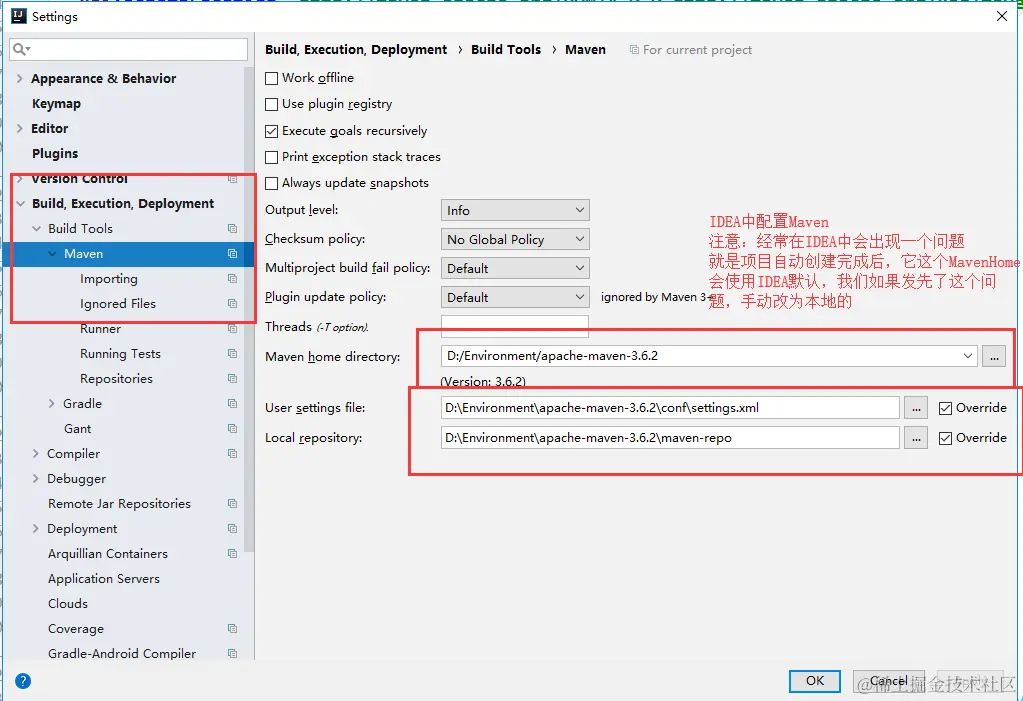Click the project-level icon beside Build Tools
This screenshot has height=701, width=1023.
point(232,228)
